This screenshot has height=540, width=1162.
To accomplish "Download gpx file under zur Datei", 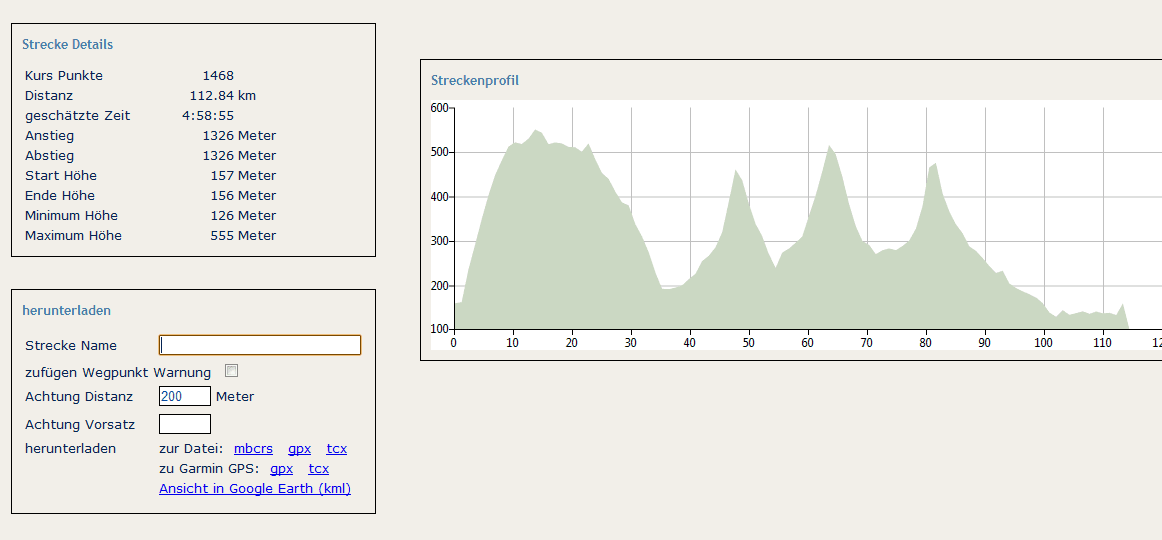I will pos(299,449).
